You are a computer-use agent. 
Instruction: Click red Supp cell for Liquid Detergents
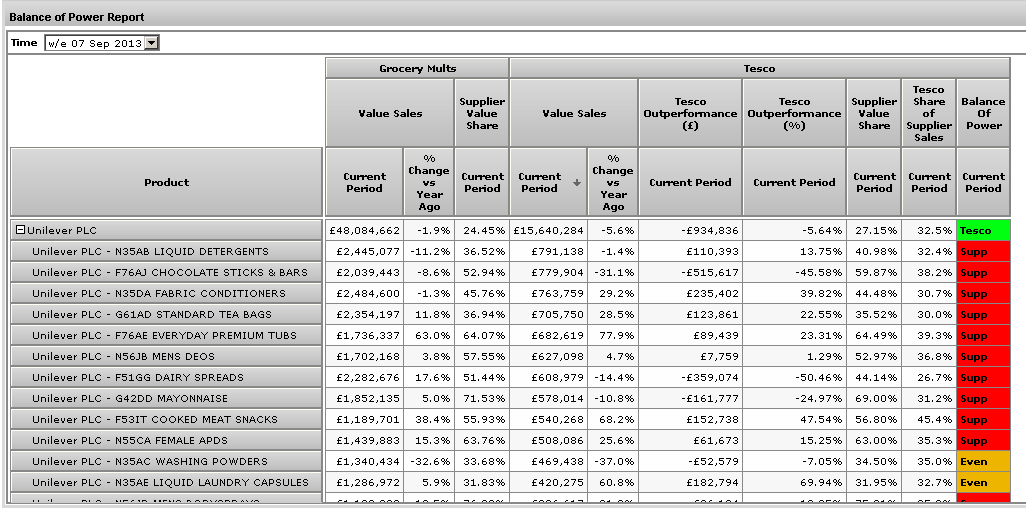pos(983,251)
